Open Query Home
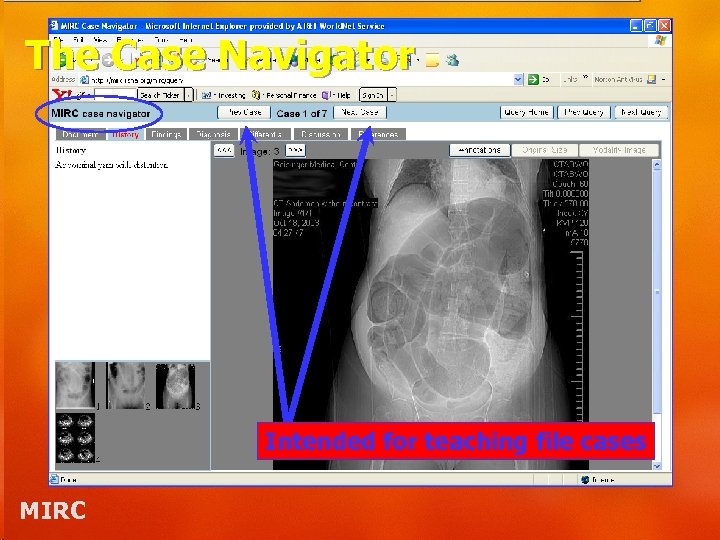Image resolution: width=720 pixels, height=540 pixels. click(x=526, y=112)
